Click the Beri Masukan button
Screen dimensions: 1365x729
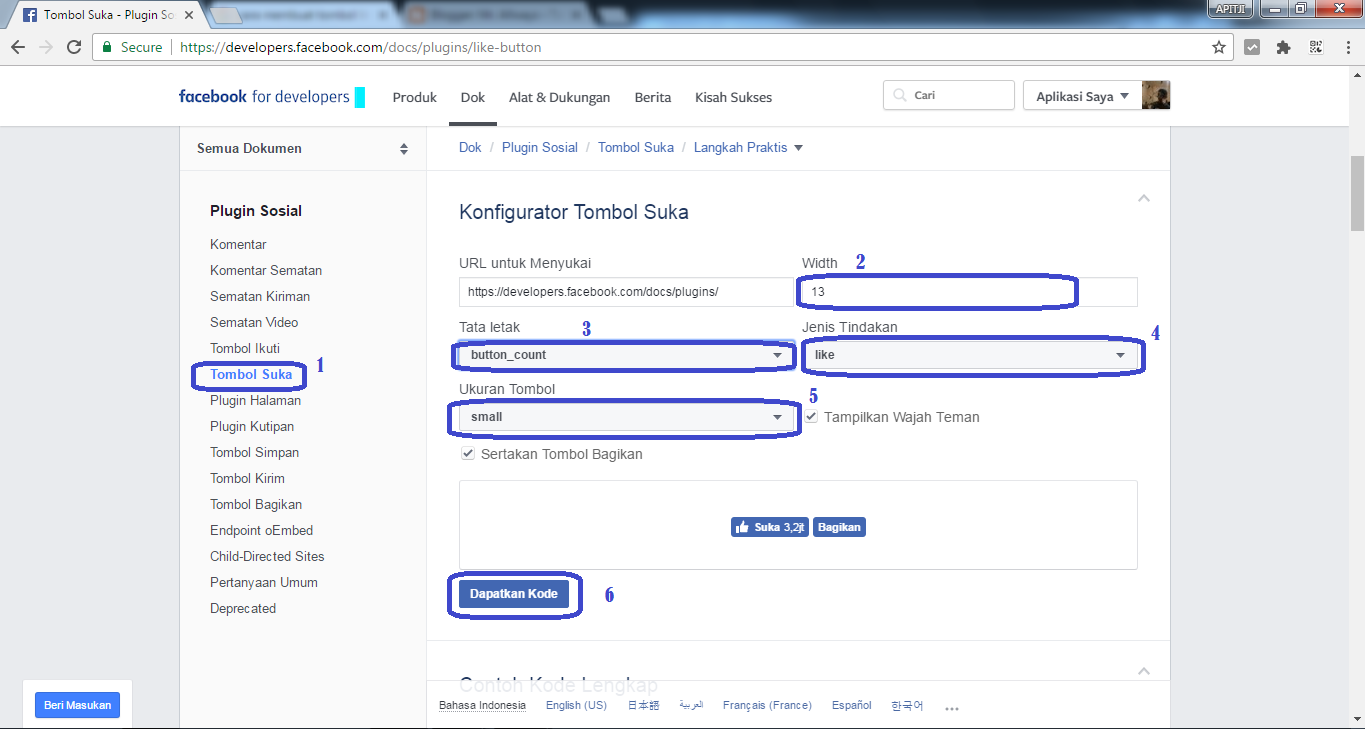[77, 705]
